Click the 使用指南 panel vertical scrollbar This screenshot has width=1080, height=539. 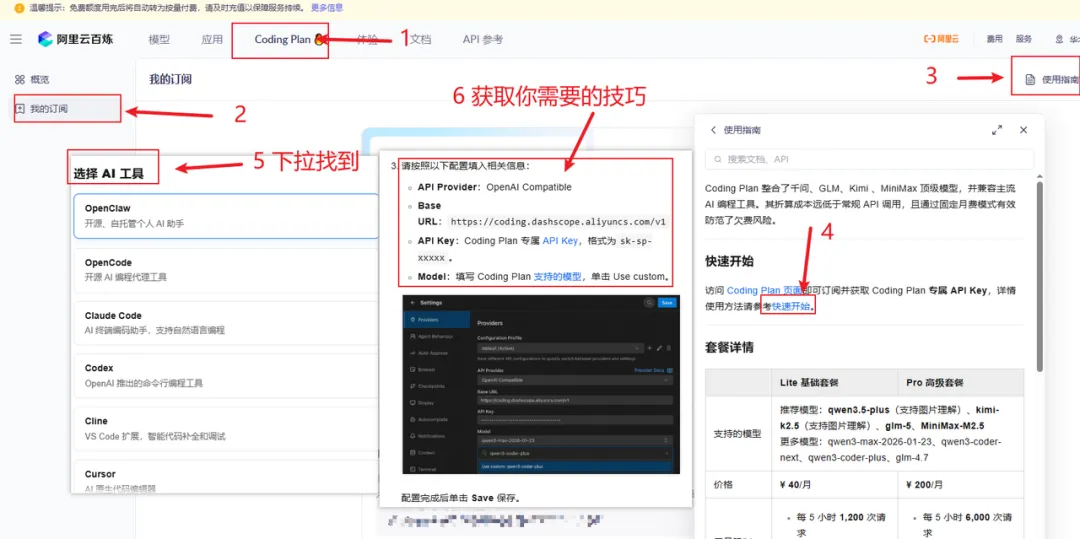pos(1040,275)
